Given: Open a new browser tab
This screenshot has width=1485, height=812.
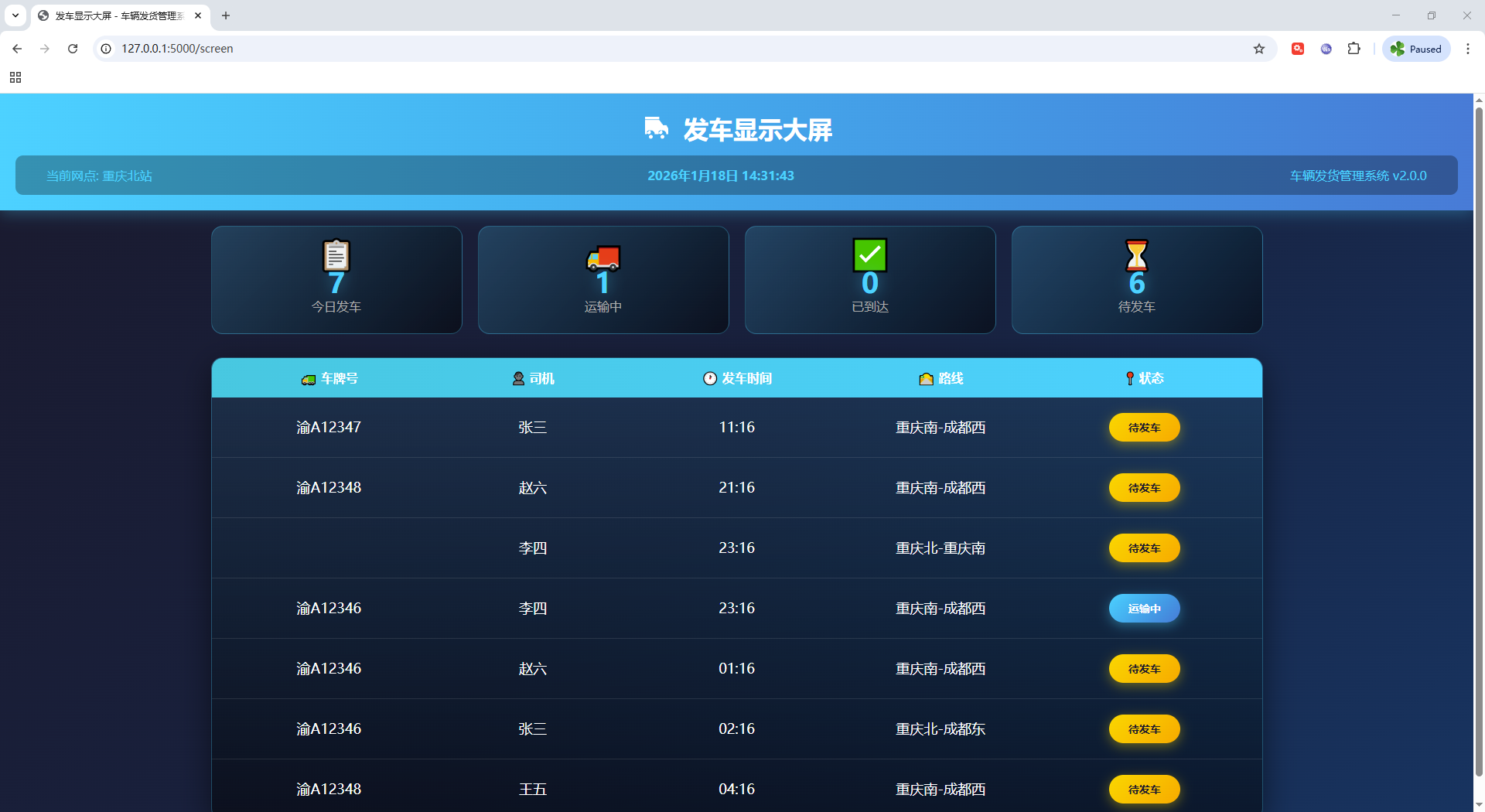Looking at the screenshot, I should 226,15.
